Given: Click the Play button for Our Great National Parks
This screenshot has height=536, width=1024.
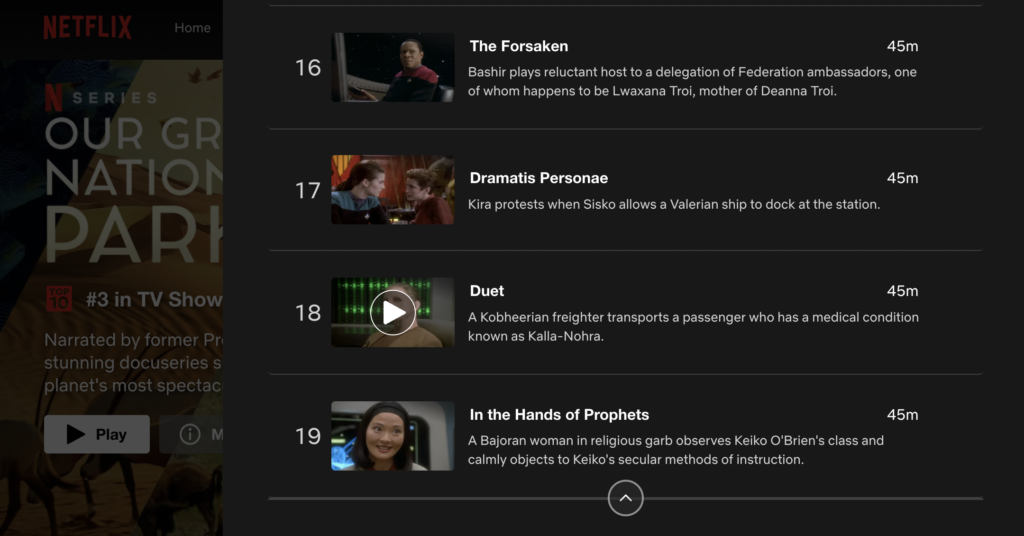Looking at the screenshot, I should click(x=97, y=434).
